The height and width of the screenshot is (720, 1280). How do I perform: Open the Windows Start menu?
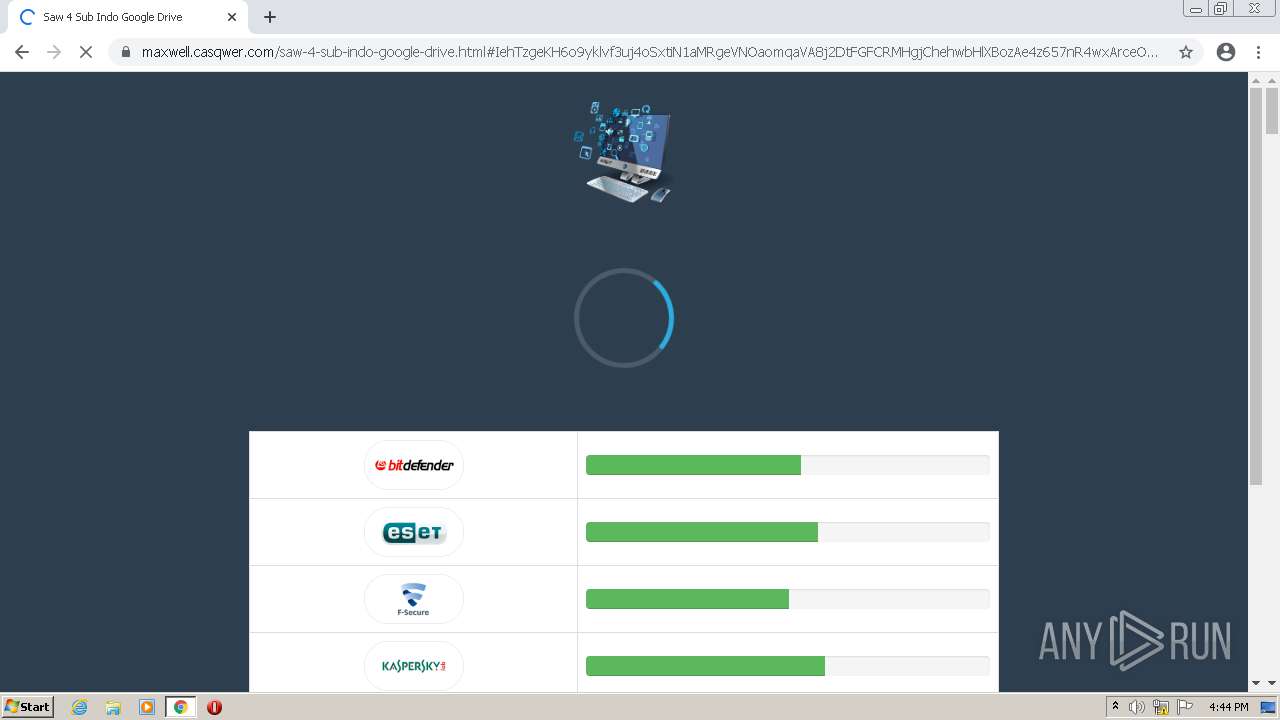[x=28, y=706]
